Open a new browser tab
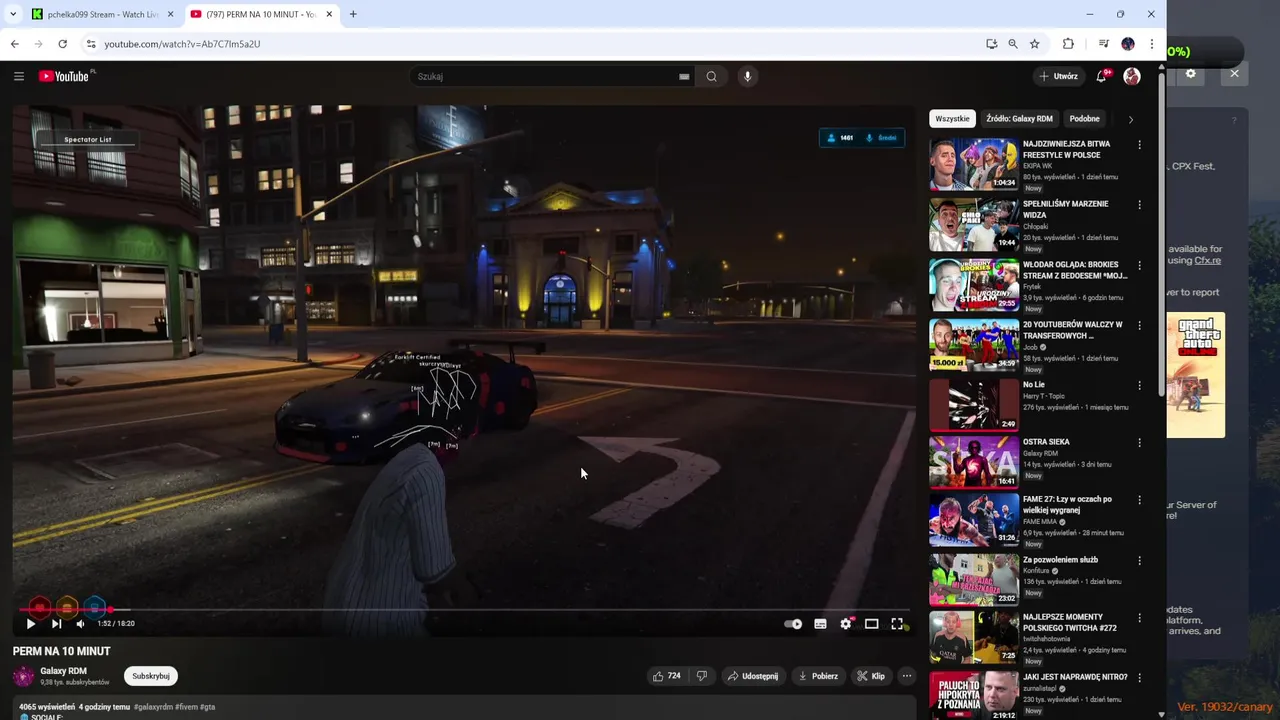1280x720 pixels. 353,14
